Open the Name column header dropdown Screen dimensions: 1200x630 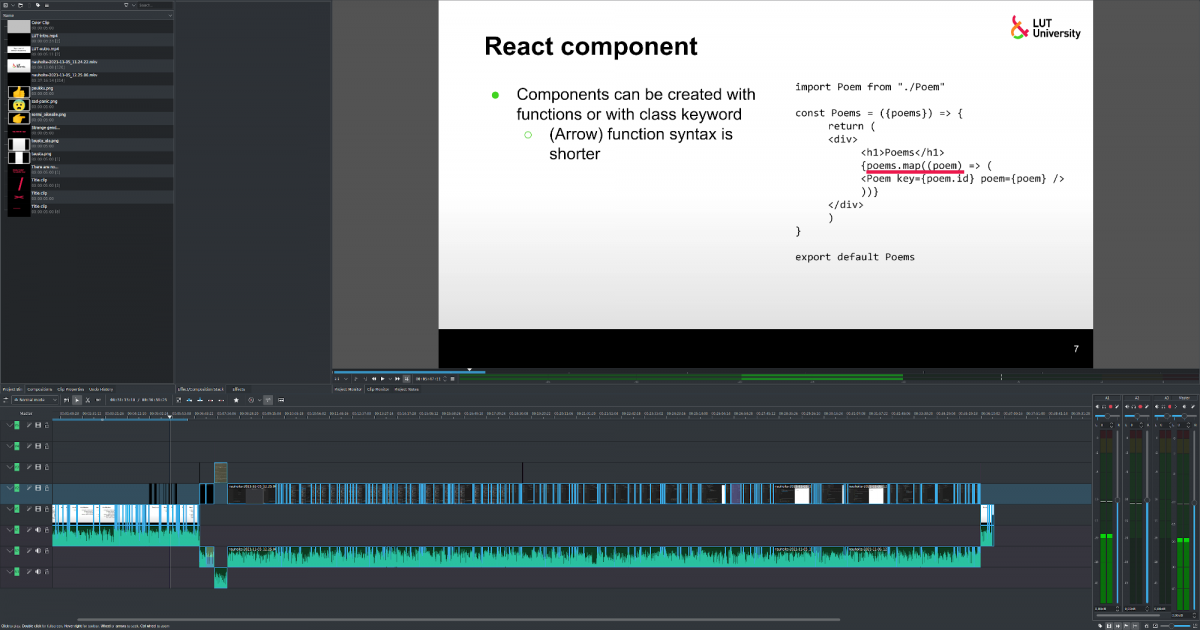point(170,15)
